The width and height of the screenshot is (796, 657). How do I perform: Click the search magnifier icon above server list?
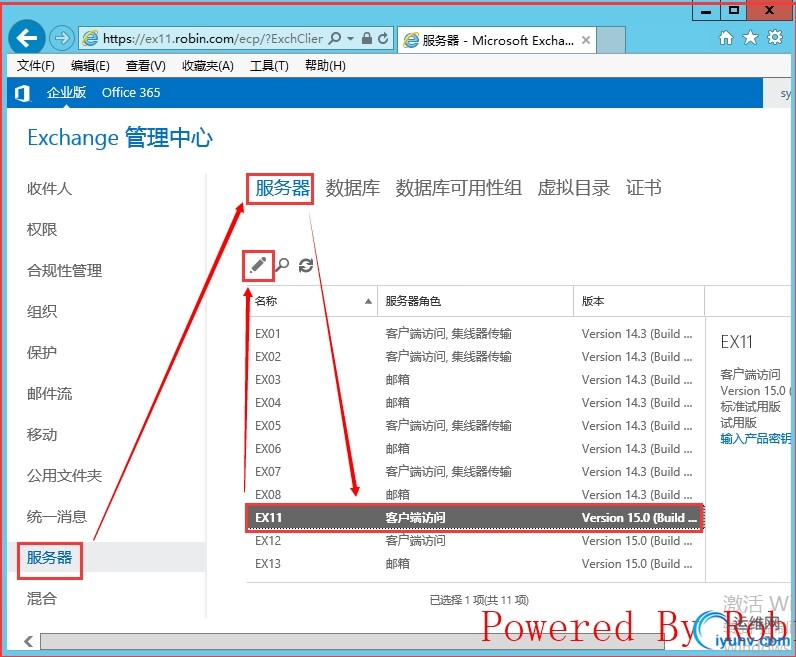pyautogui.click(x=282, y=265)
